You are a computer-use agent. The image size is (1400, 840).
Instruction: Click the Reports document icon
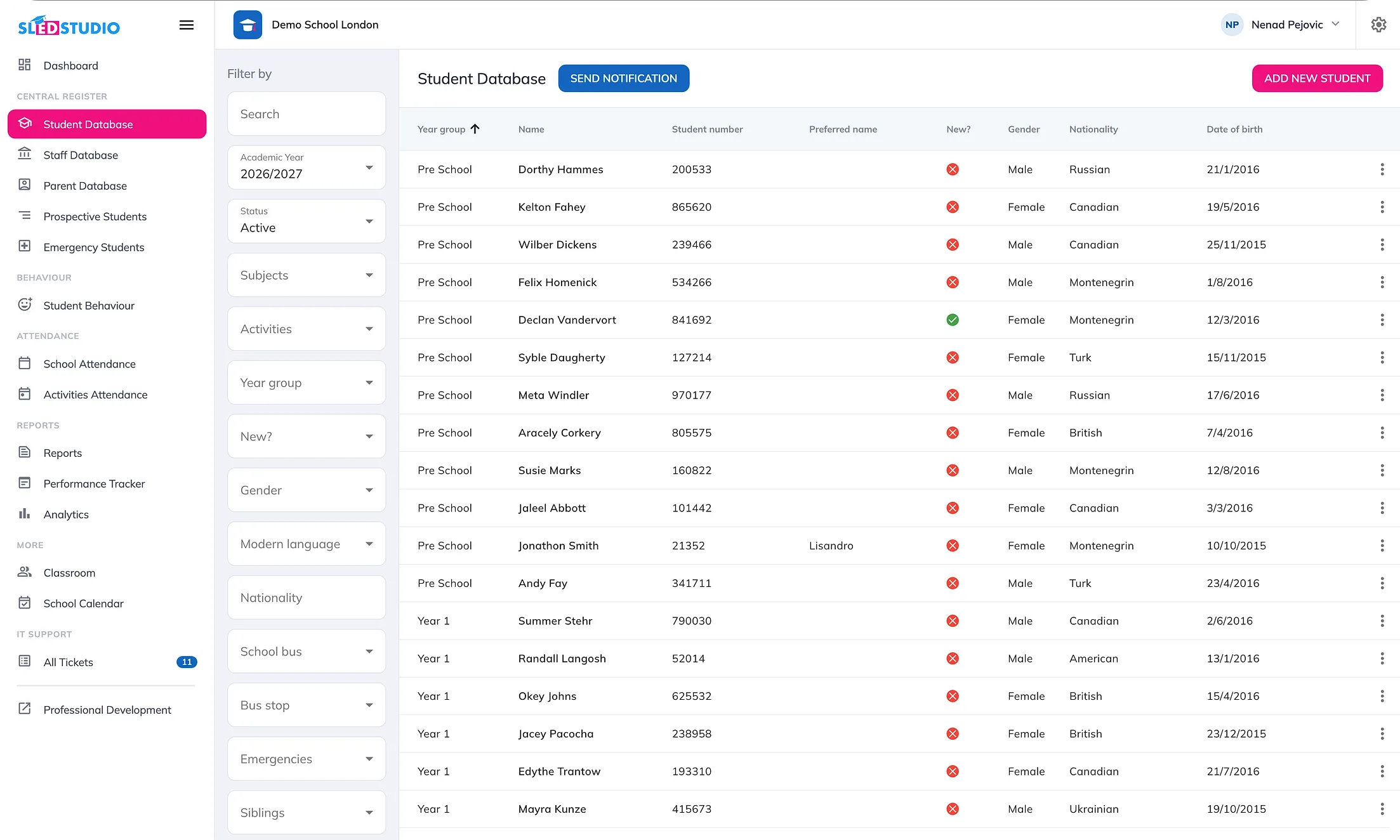pos(25,452)
